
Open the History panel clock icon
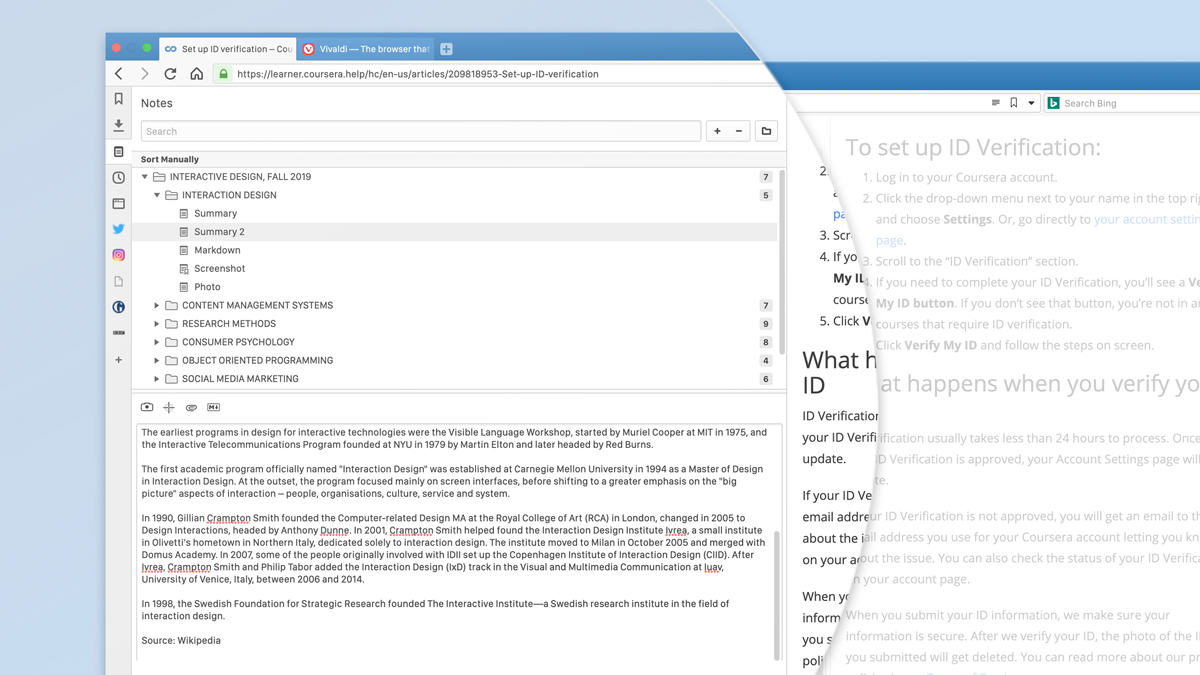point(119,178)
